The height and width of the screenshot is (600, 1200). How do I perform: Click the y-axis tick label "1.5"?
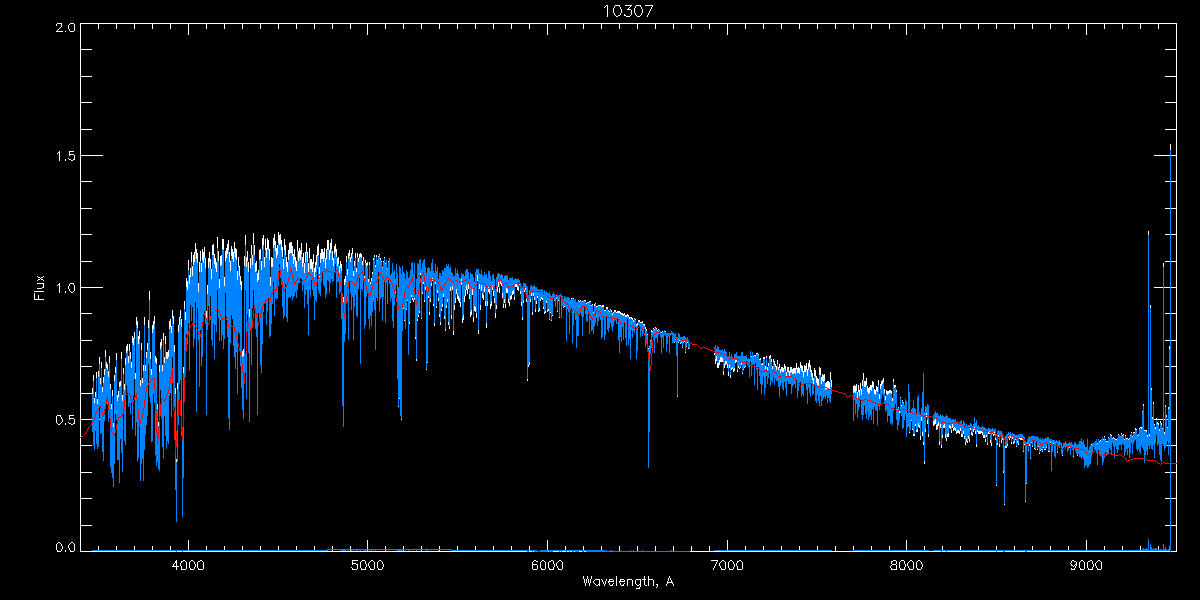coord(65,156)
